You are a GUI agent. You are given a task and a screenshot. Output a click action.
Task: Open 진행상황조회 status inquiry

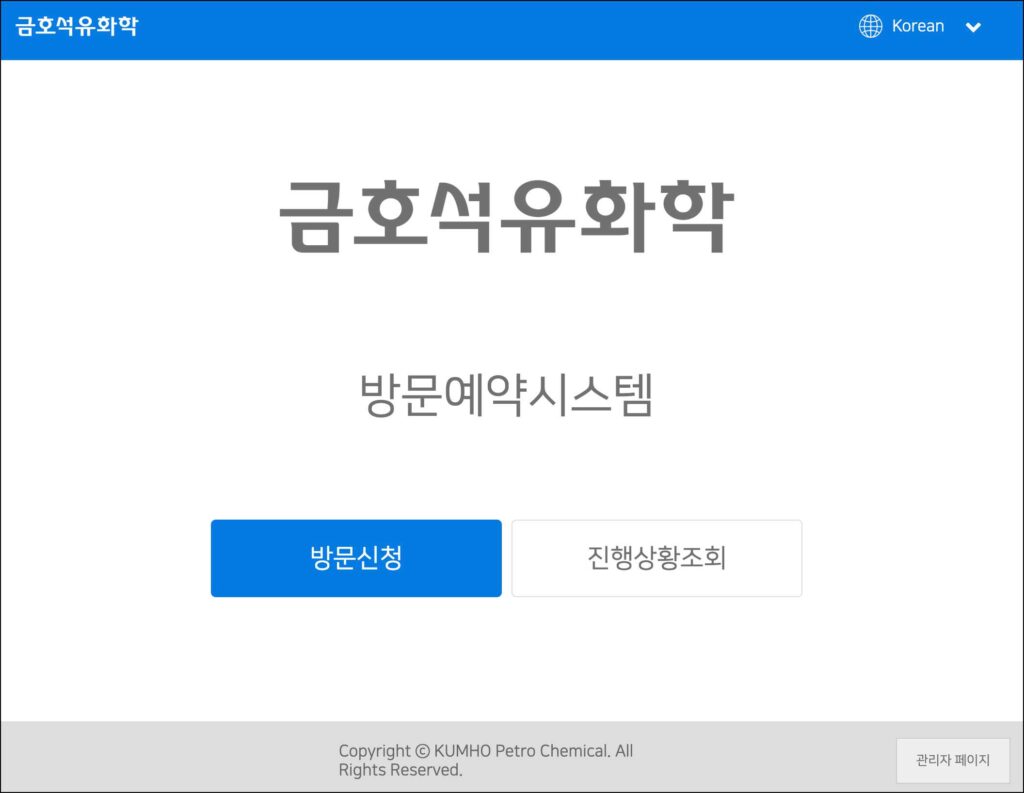656,558
